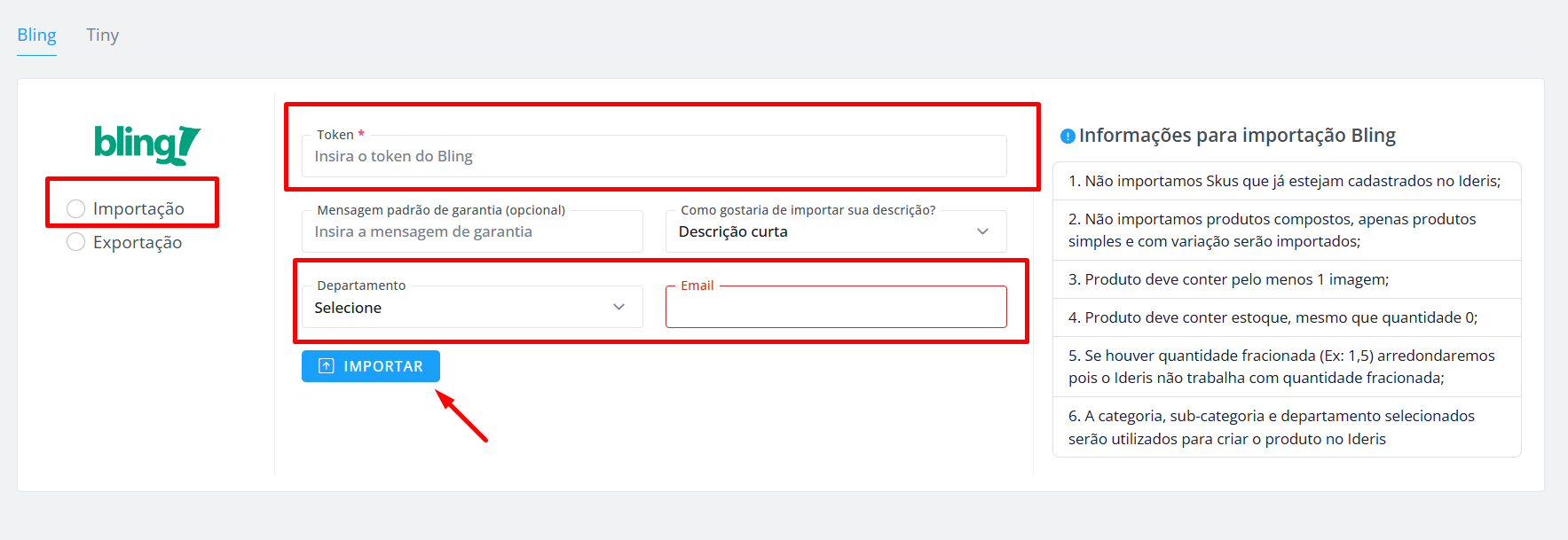Switch to the Tiny tab
The height and width of the screenshot is (540, 1568).
103,35
